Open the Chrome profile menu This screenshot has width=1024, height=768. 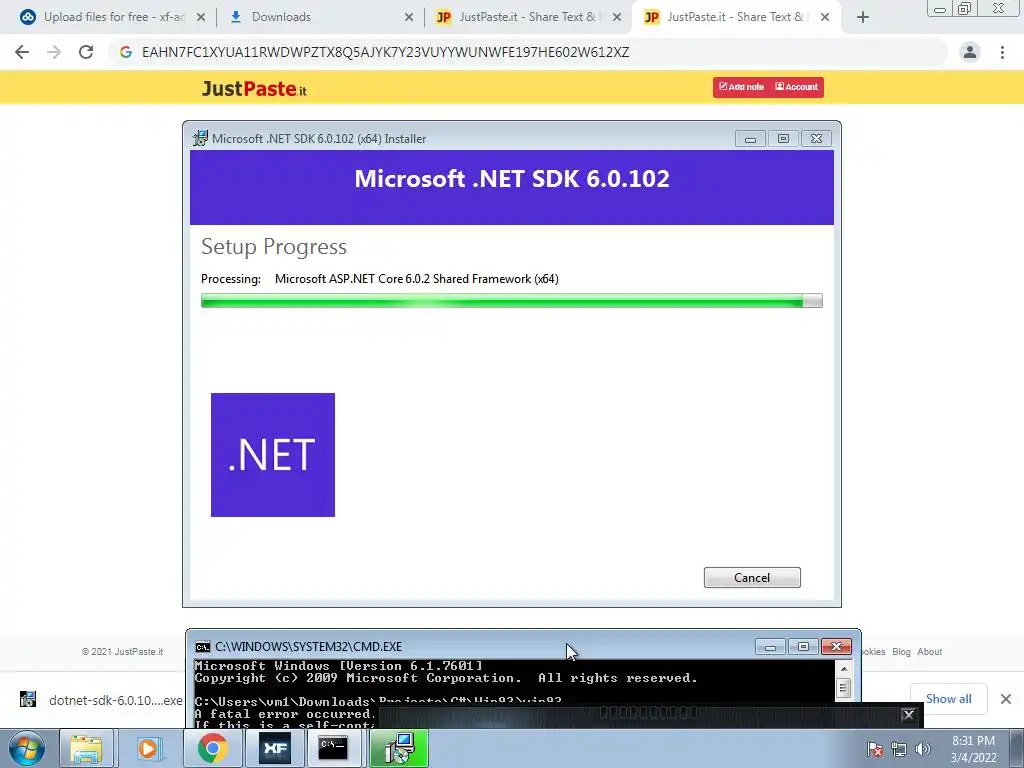(970, 52)
